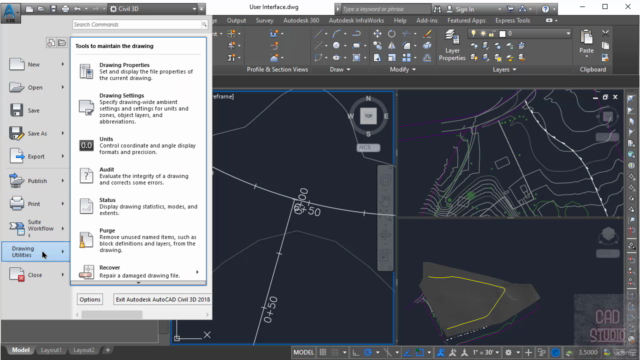Click the keyword or phrase search box
Viewport: 640px width, 360px height.
coord(386,9)
